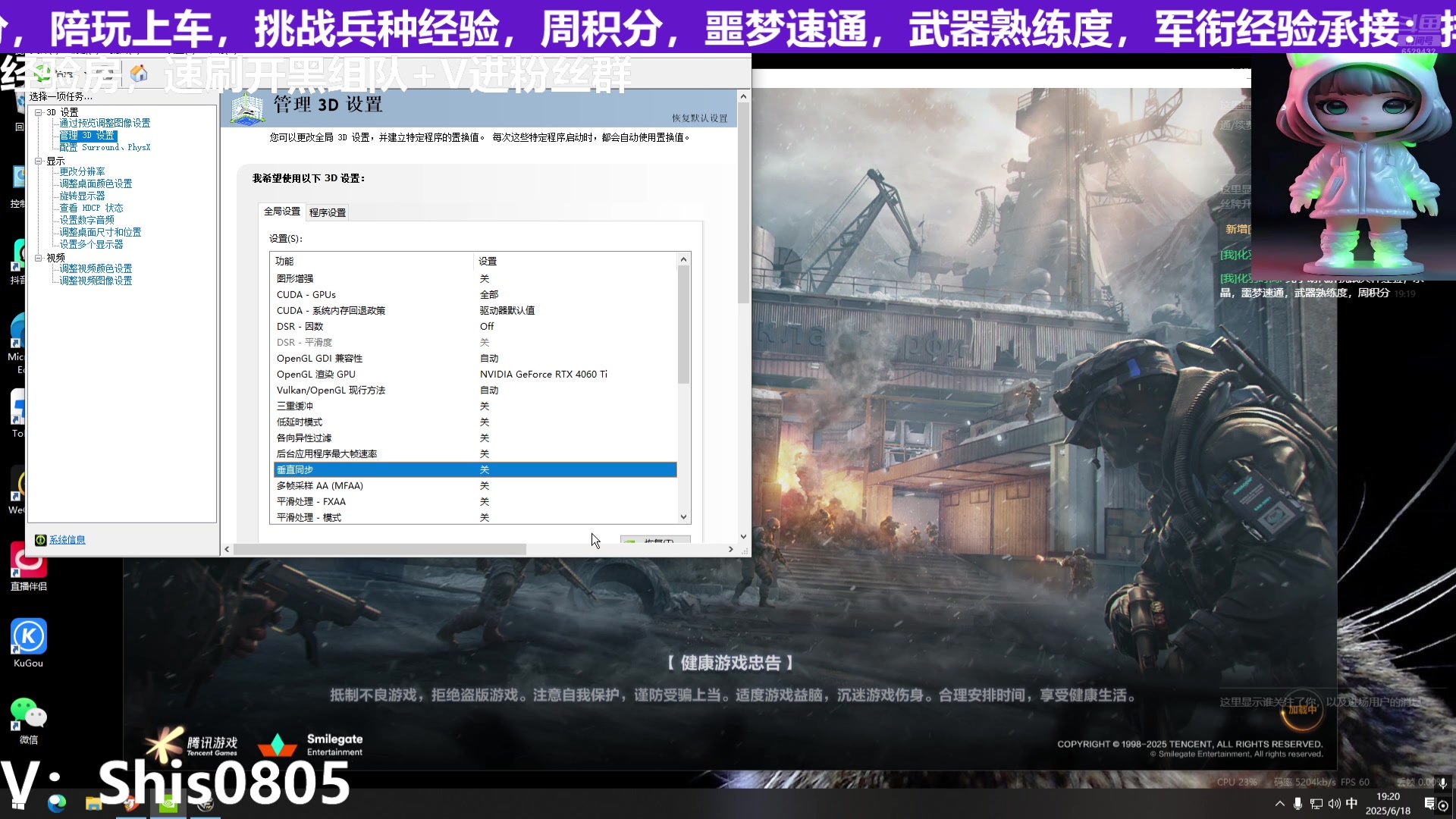The height and width of the screenshot is (819, 1456).
Task: Collapse the 3D 设置 tree node
Action: (x=38, y=112)
